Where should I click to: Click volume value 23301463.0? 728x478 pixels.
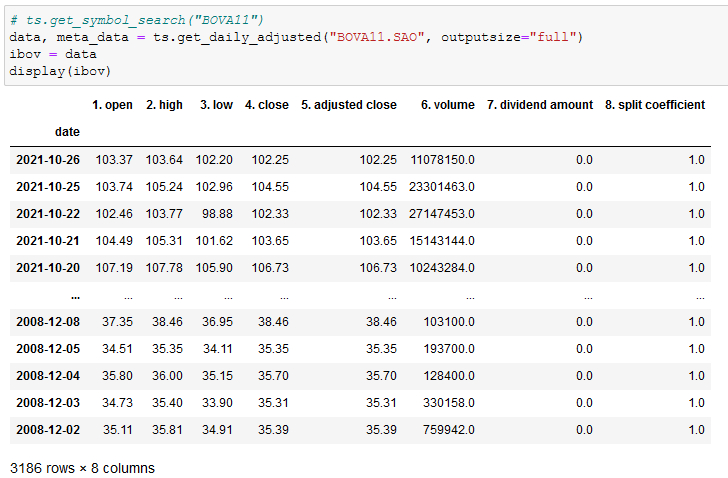pos(442,187)
